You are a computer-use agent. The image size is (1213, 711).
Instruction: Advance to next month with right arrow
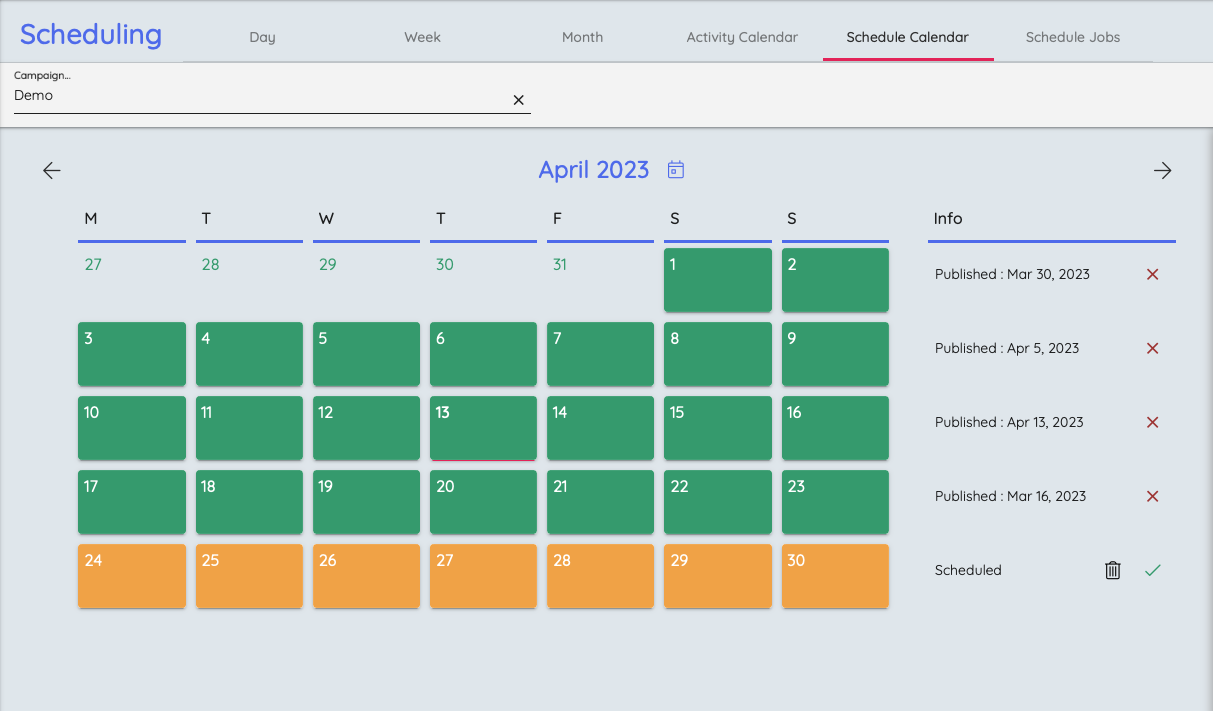(1162, 171)
